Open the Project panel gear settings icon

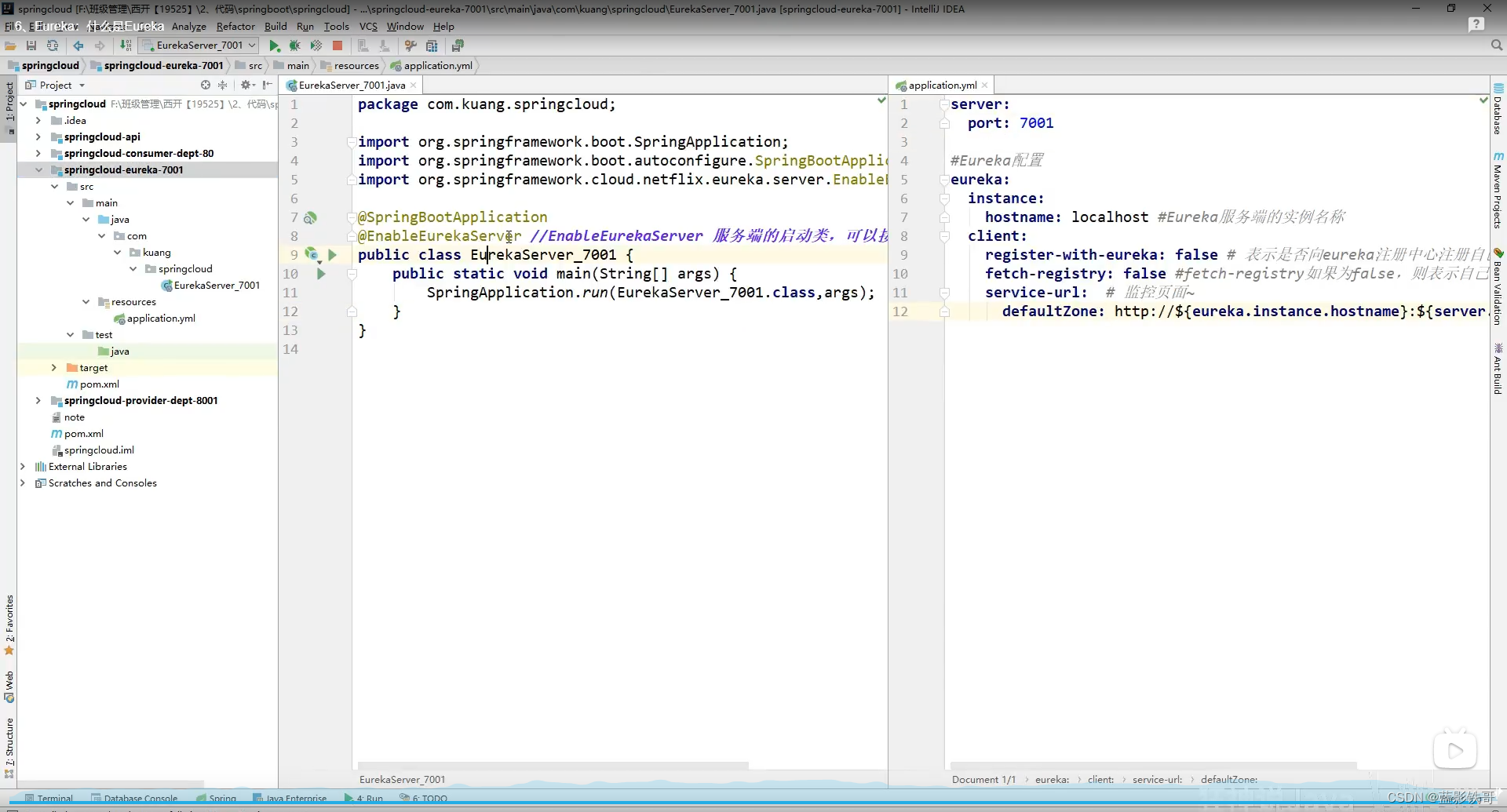point(247,85)
